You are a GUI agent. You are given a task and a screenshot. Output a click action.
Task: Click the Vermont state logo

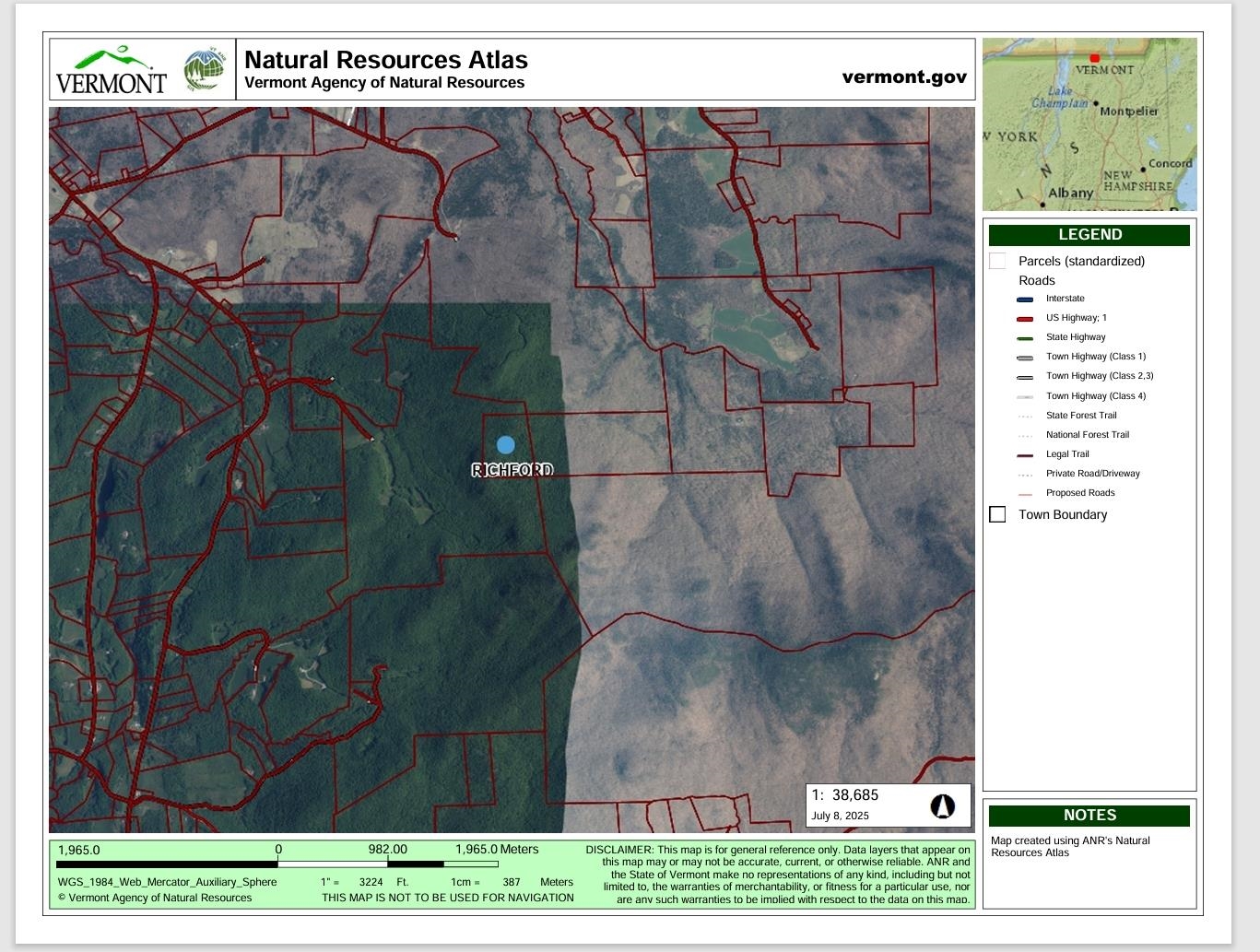[111, 70]
